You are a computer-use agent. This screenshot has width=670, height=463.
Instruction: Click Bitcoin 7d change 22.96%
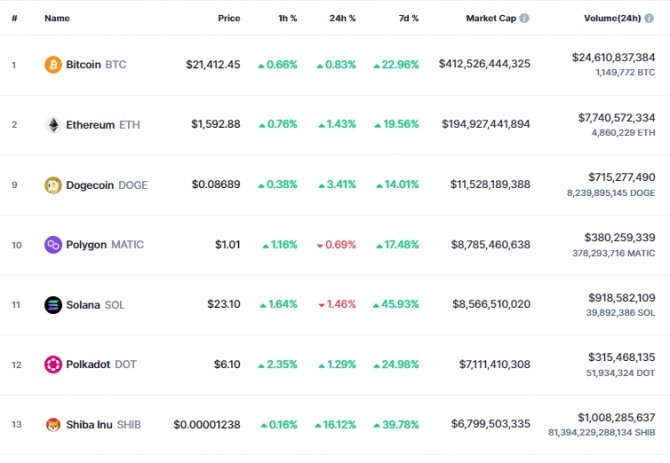396,64
